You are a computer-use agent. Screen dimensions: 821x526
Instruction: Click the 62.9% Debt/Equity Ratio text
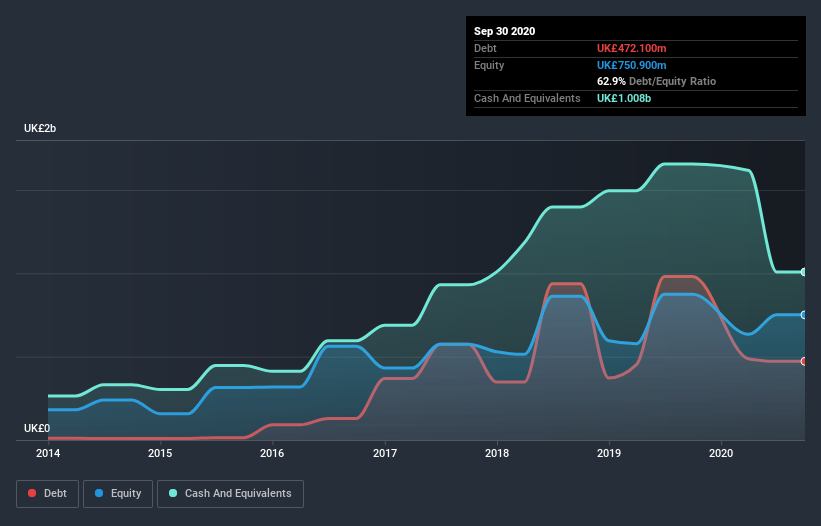pos(657,82)
